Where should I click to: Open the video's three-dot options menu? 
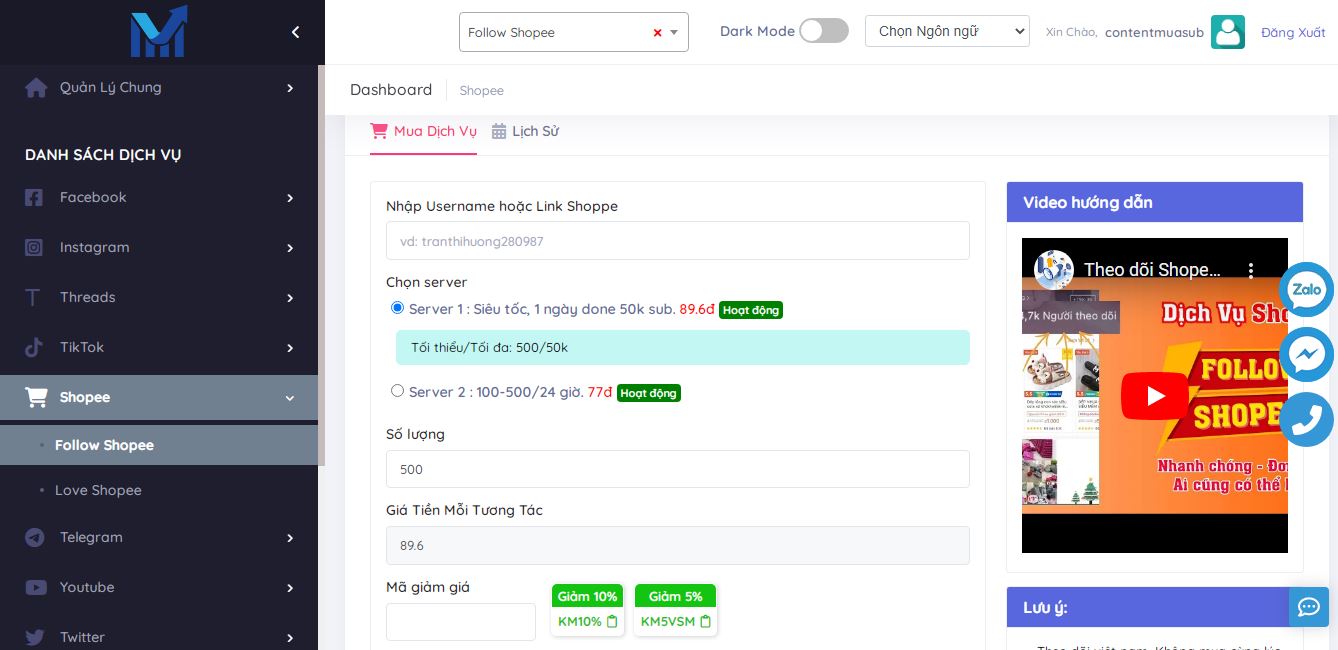1250,270
